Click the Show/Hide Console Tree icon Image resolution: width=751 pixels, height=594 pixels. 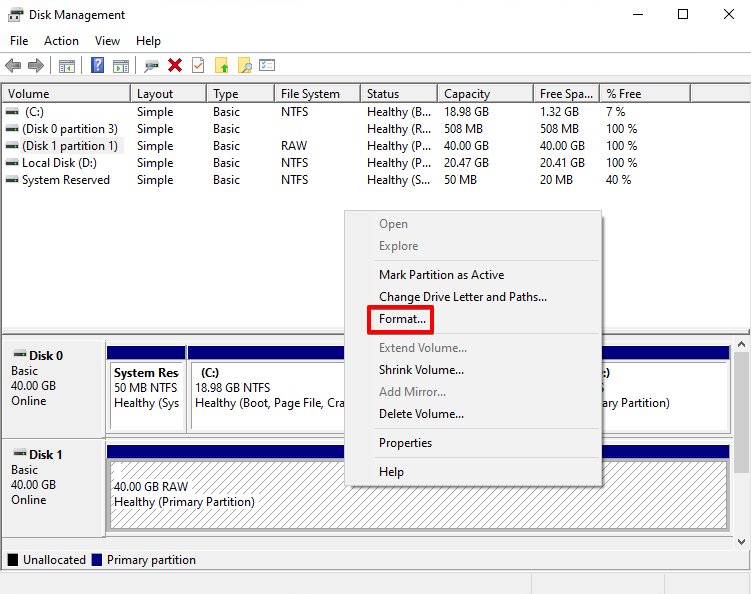pos(67,65)
